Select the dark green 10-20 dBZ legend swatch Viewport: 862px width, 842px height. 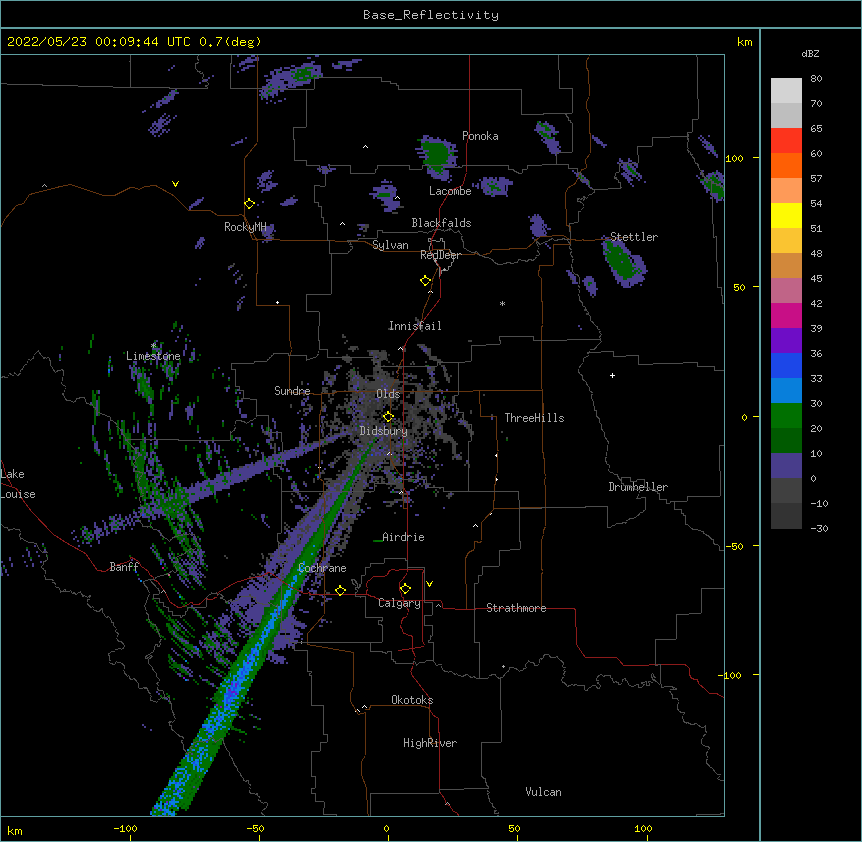click(786, 441)
